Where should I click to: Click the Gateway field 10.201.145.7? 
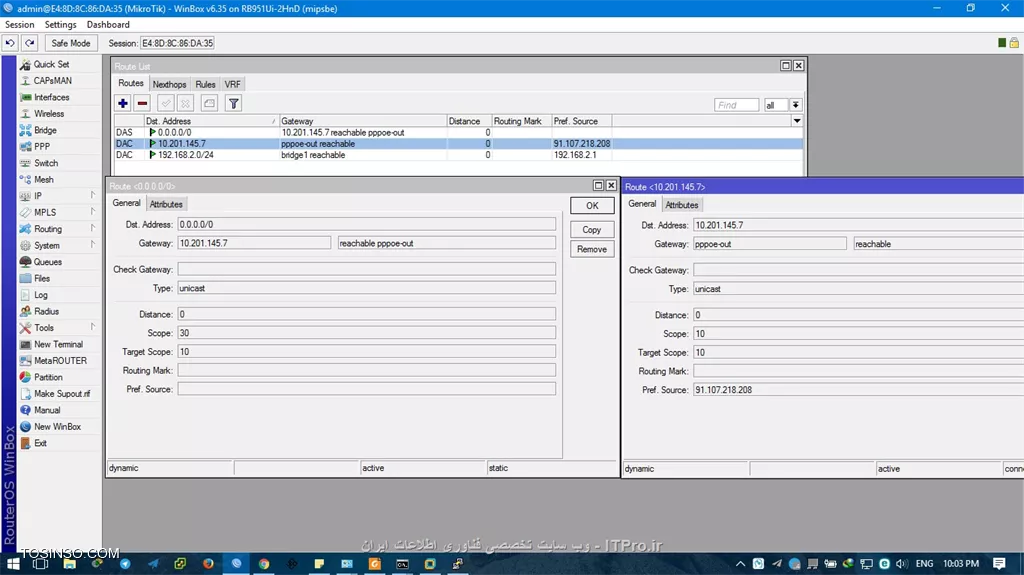click(254, 243)
